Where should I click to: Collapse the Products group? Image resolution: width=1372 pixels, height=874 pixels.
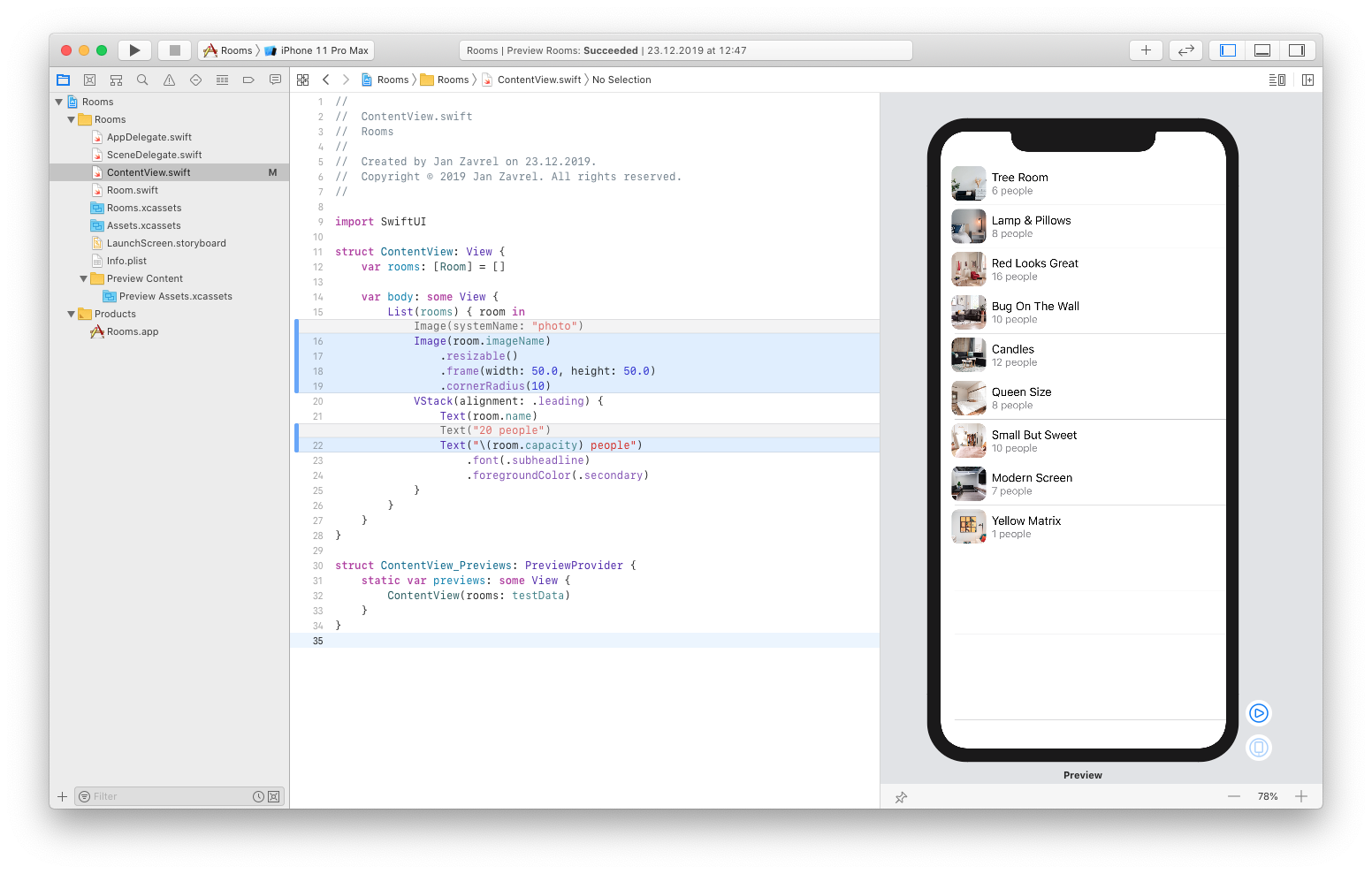pyautogui.click(x=71, y=314)
